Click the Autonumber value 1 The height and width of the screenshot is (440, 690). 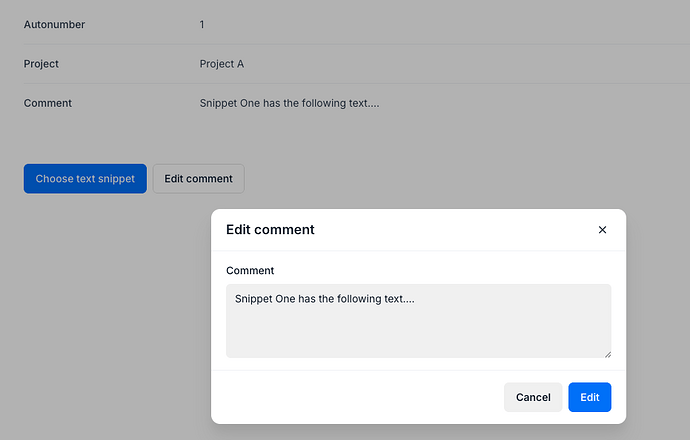pyautogui.click(x=202, y=24)
